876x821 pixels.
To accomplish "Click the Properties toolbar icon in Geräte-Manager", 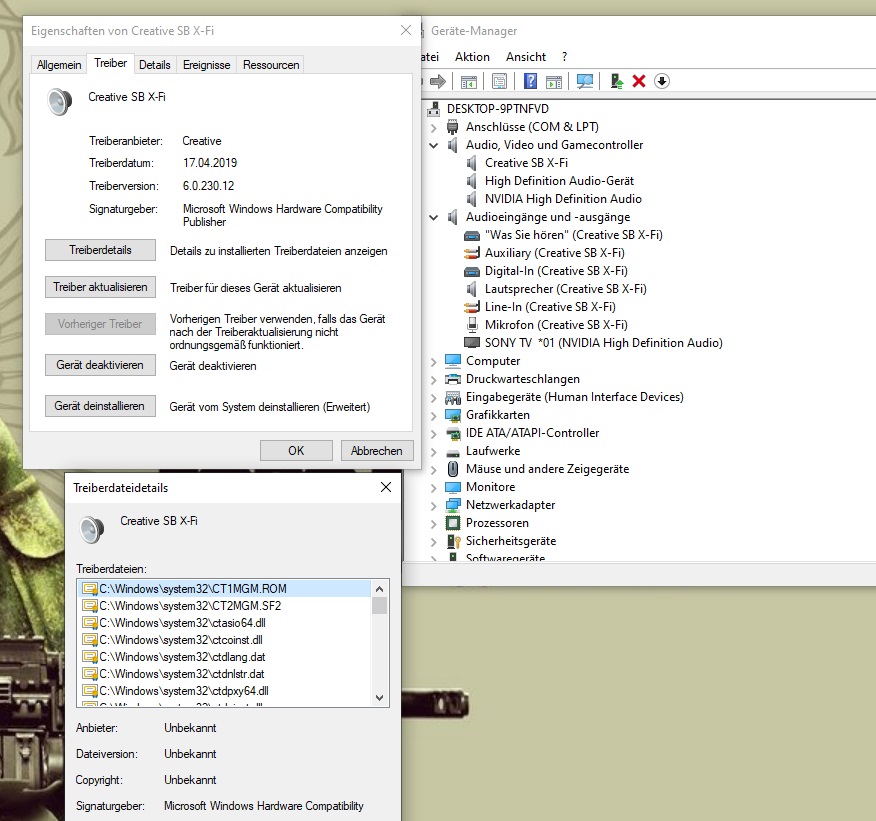I will tap(499, 82).
